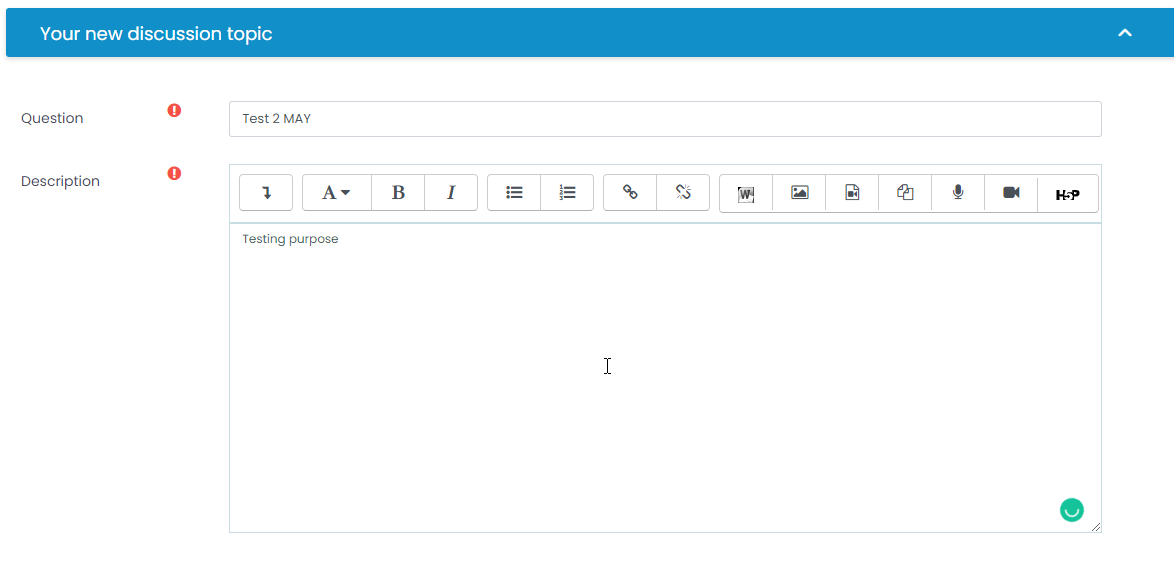1174x563 pixels.
Task: Record audio with the microphone icon
Action: coord(958,193)
